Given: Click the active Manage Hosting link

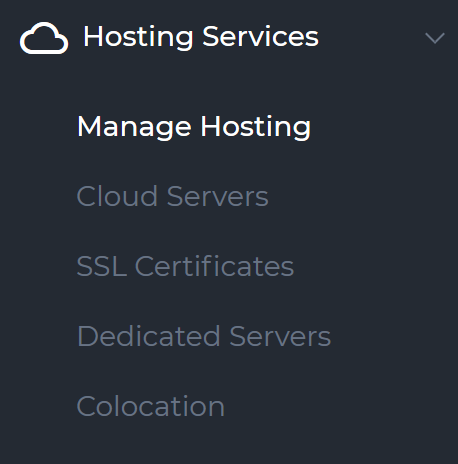Looking at the screenshot, I should [x=194, y=126].
